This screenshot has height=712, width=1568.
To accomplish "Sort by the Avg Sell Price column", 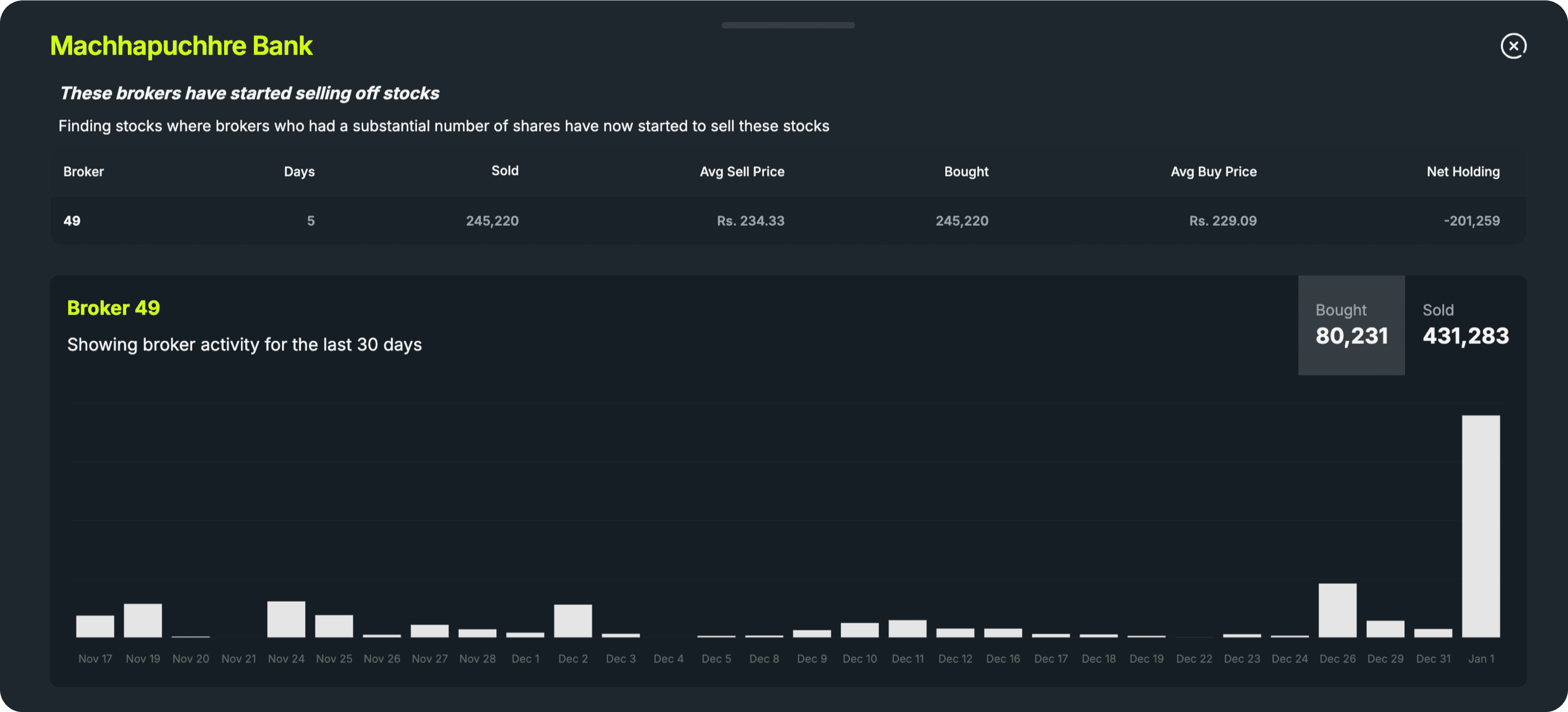I will click(742, 171).
